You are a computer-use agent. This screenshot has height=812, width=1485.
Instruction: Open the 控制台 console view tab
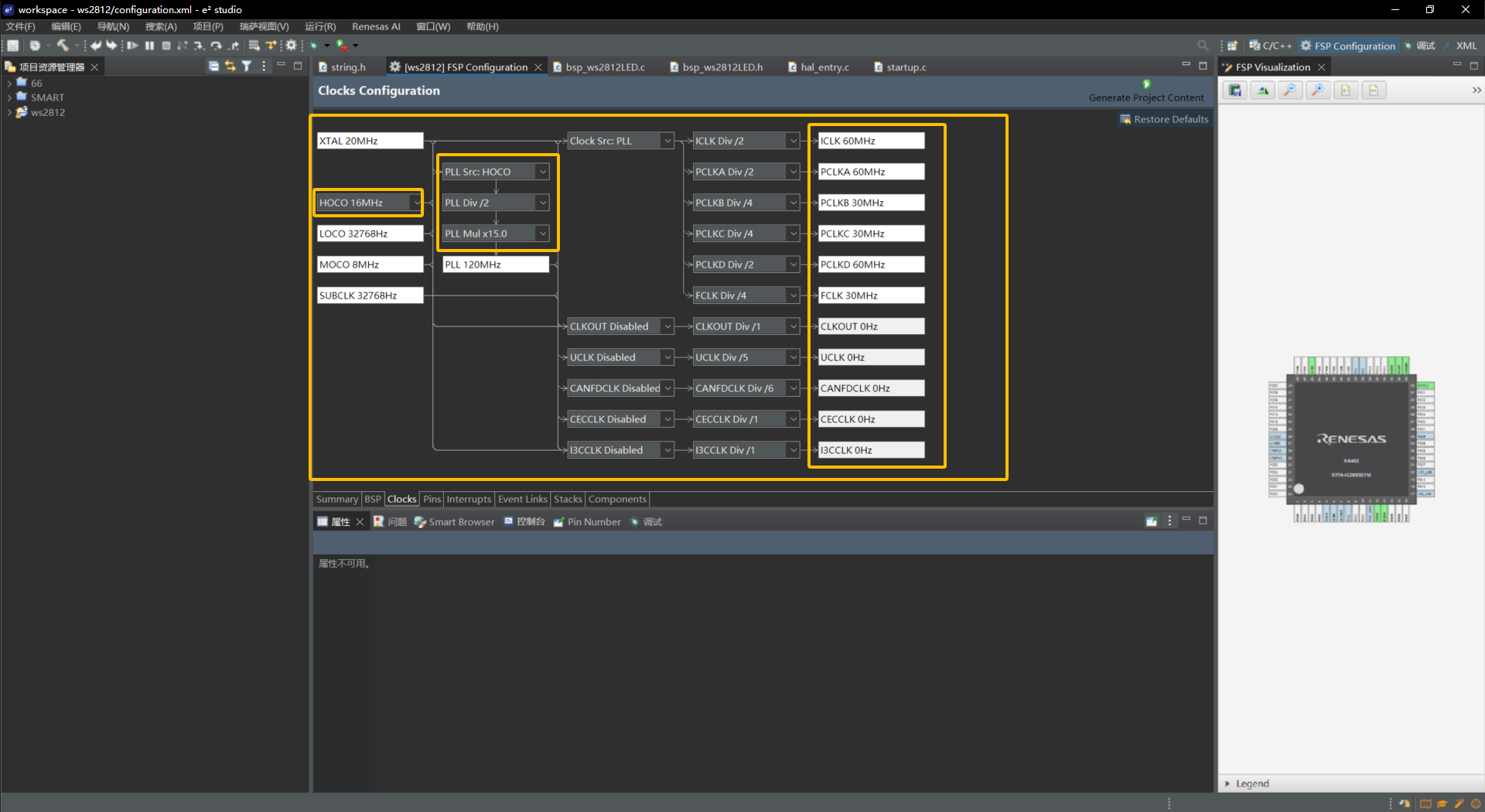pos(524,522)
